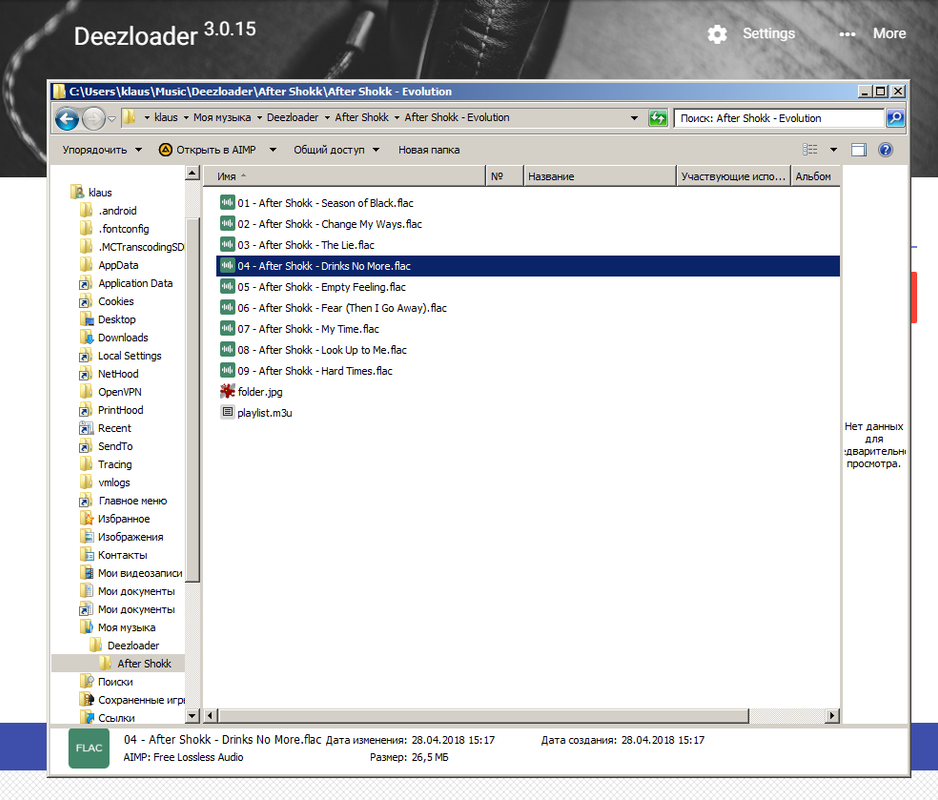
Task: Click the playlist.m3u file icon
Action: pos(227,412)
